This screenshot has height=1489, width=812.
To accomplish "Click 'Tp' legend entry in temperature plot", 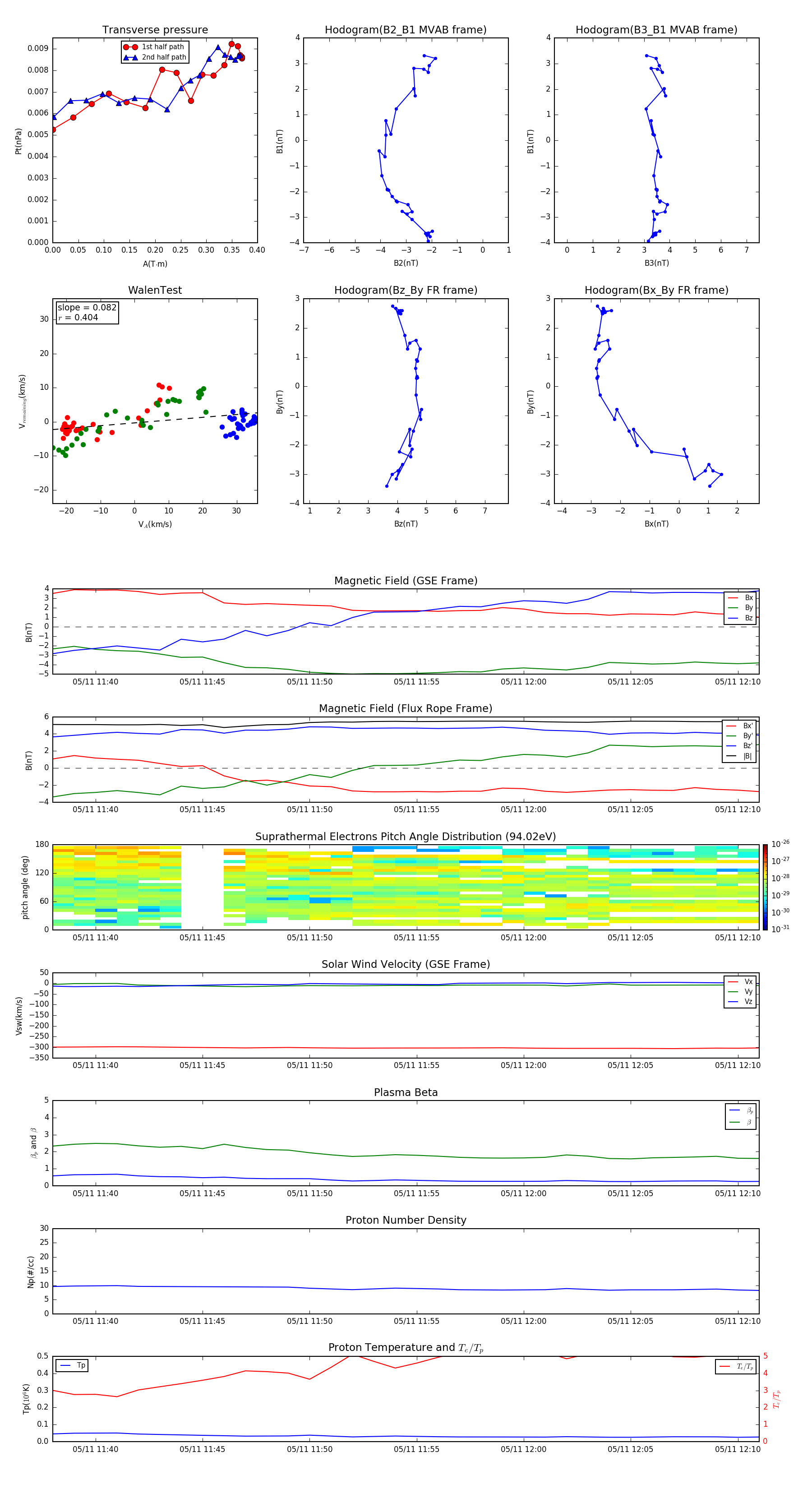I will tap(73, 1365).
